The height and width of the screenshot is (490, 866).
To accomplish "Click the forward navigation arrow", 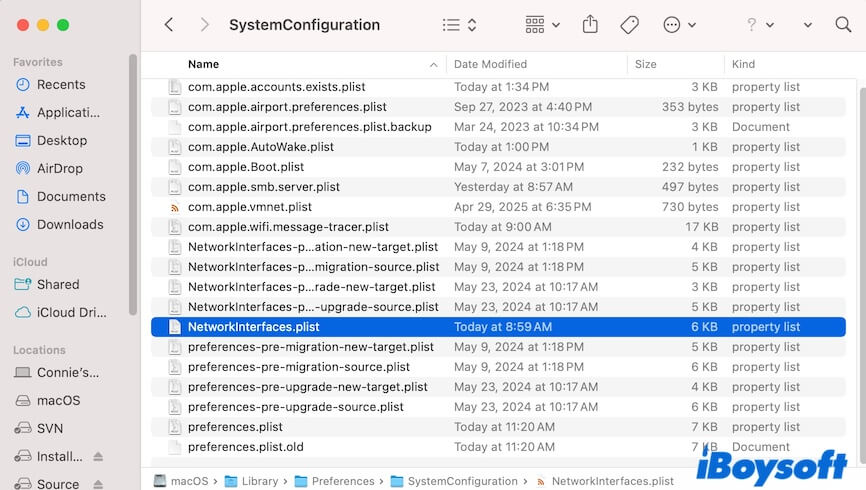I will [x=204, y=25].
